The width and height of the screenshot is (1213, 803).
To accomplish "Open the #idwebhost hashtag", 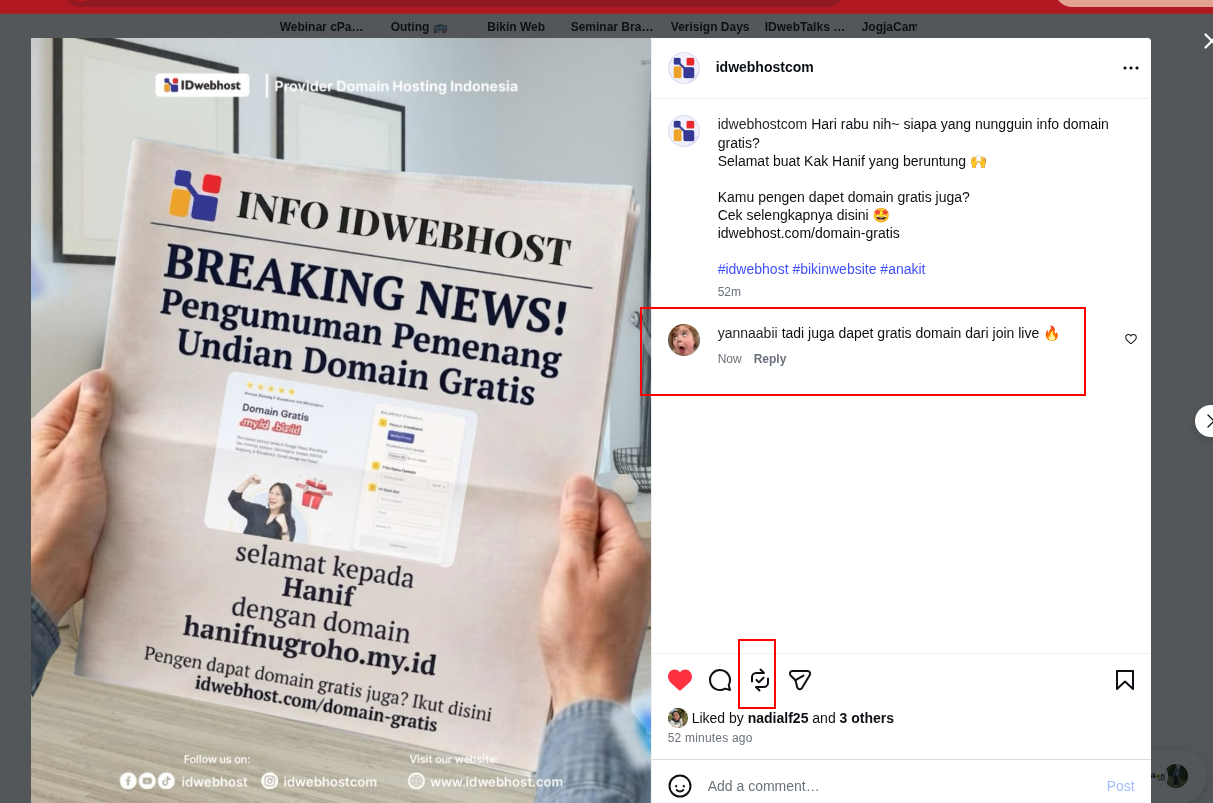I will [753, 269].
